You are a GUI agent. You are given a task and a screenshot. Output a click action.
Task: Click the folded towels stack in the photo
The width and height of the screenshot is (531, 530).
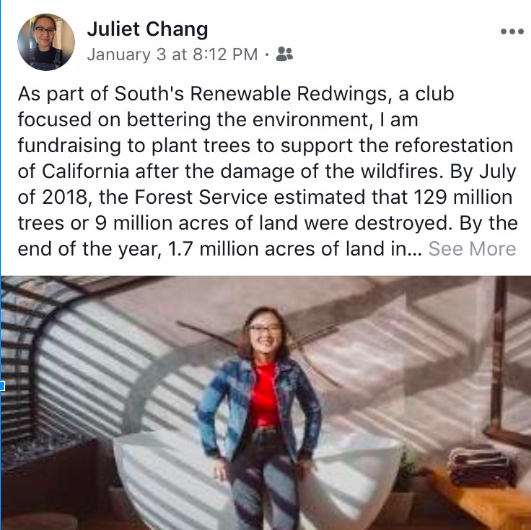pos(482,466)
